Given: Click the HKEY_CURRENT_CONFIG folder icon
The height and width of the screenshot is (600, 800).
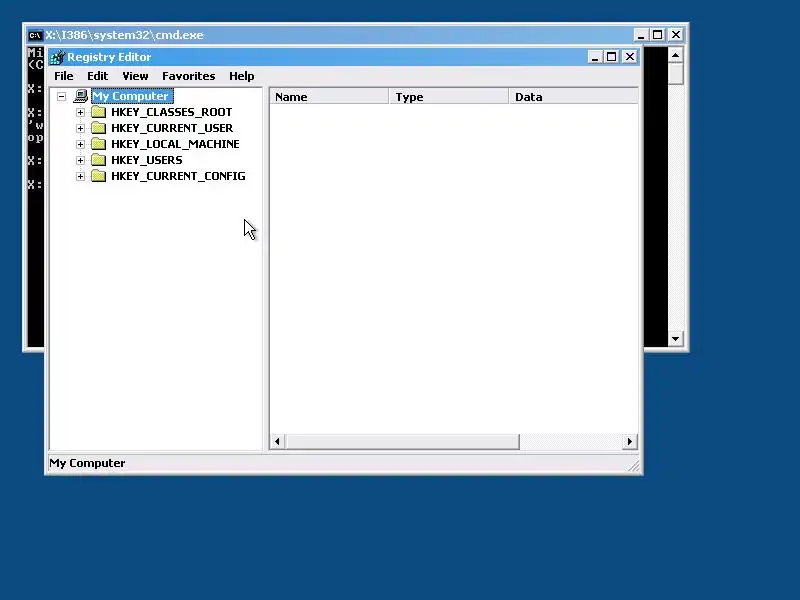Looking at the screenshot, I should click(98, 176).
